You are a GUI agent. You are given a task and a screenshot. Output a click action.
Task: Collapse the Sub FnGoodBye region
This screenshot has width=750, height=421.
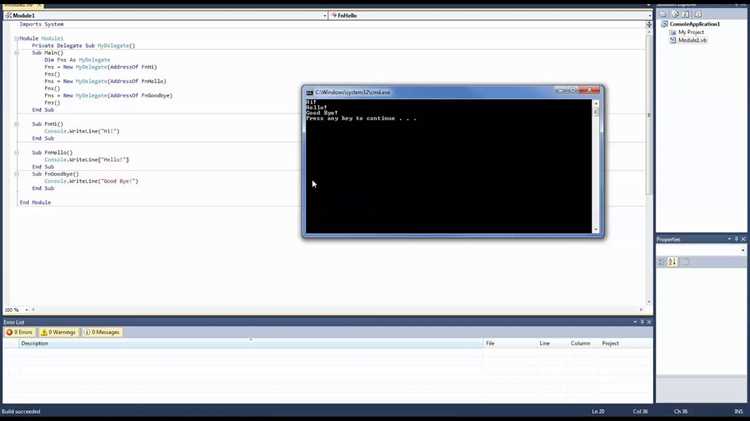point(16,174)
